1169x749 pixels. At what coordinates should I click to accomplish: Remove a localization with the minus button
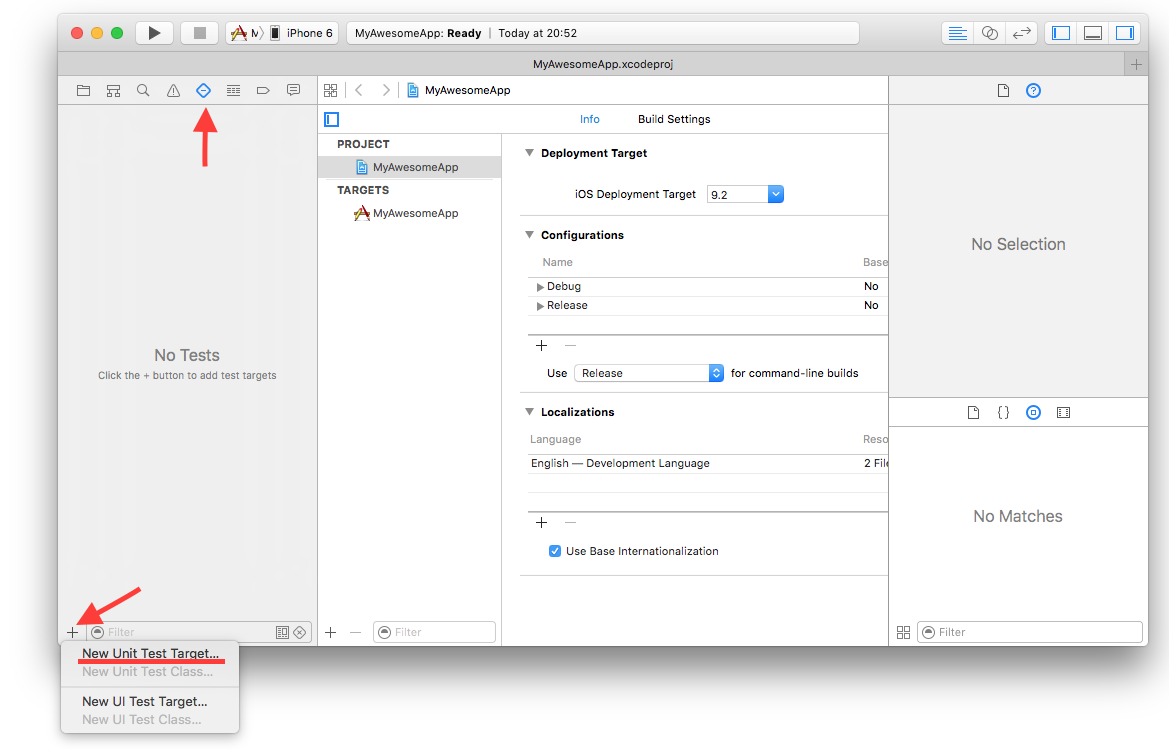click(x=570, y=523)
